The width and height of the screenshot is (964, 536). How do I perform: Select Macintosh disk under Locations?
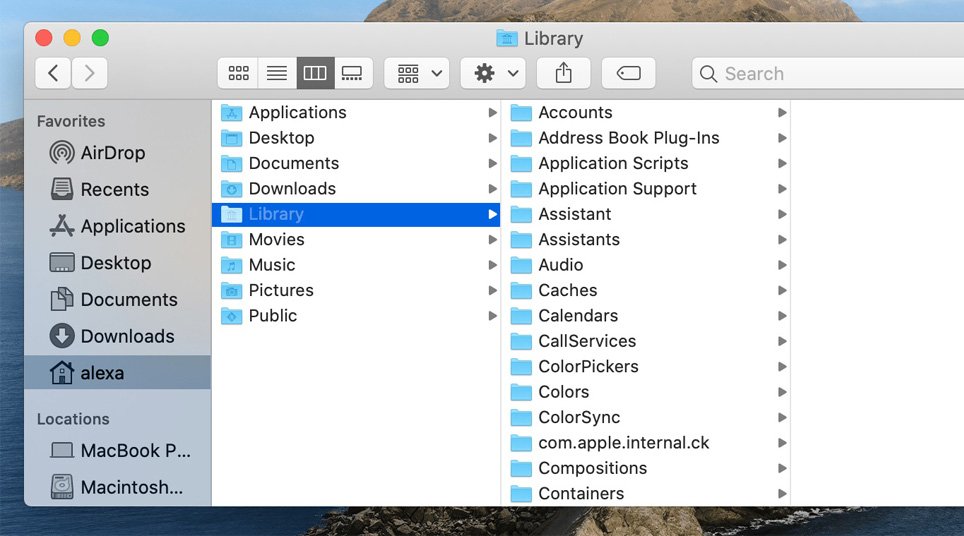click(131, 488)
